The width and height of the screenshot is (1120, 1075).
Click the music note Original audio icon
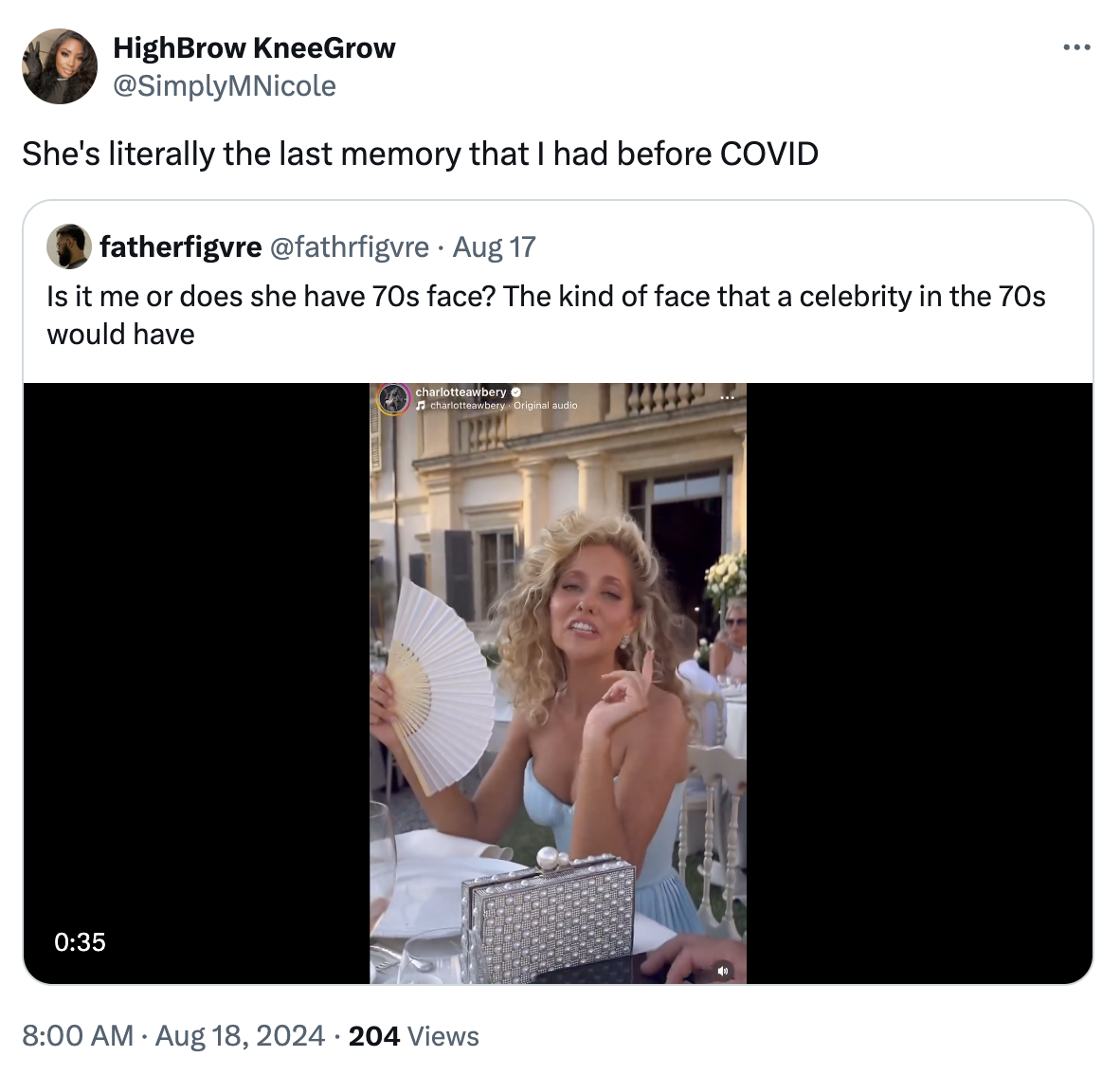pos(420,404)
